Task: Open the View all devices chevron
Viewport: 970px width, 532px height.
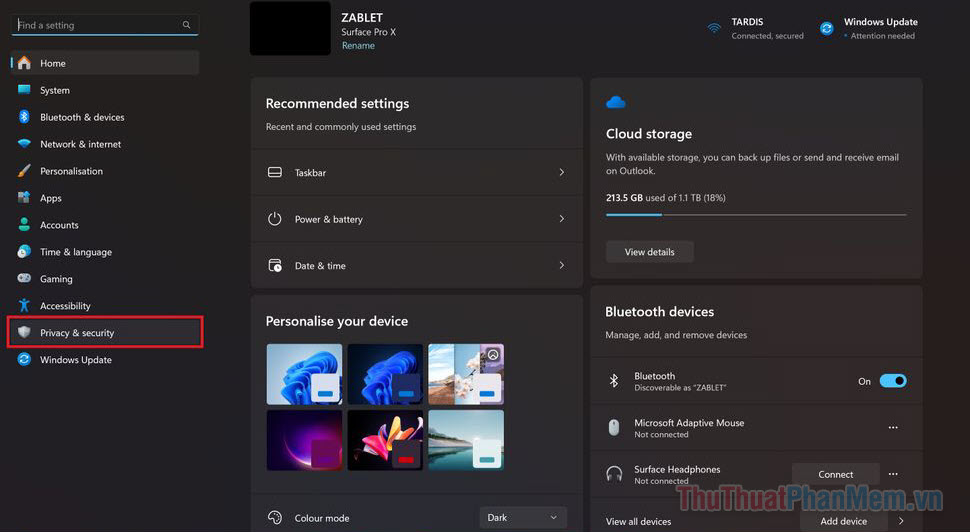Action: point(901,521)
